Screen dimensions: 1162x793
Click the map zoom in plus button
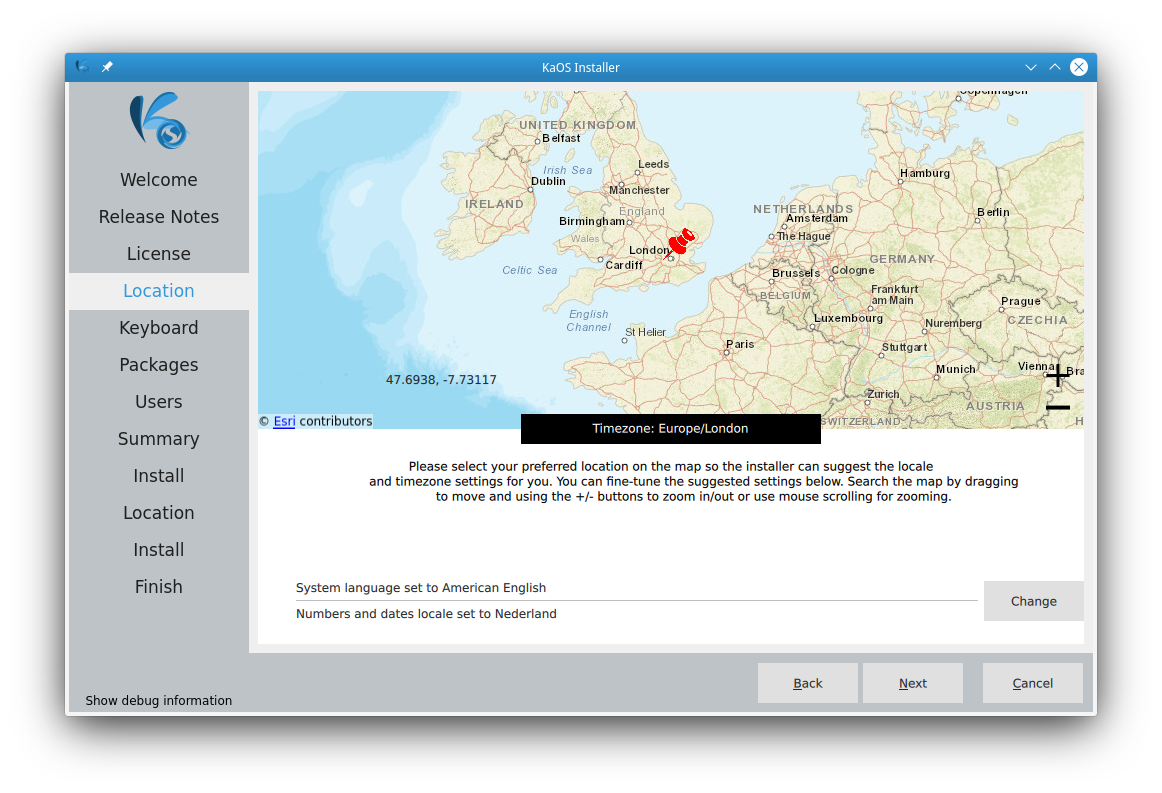pos(1058,376)
